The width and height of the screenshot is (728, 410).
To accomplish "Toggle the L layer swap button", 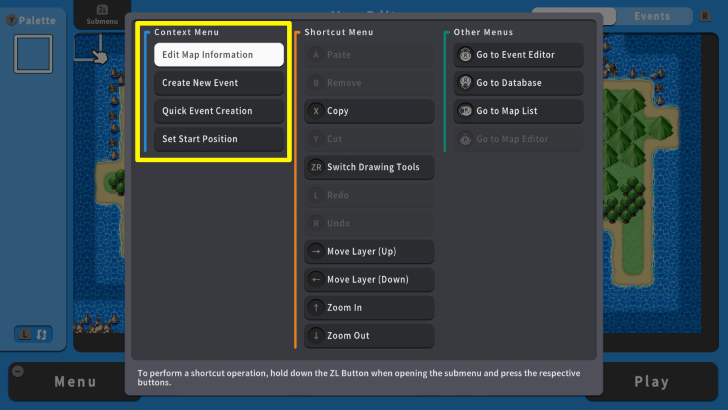I will [33, 334].
